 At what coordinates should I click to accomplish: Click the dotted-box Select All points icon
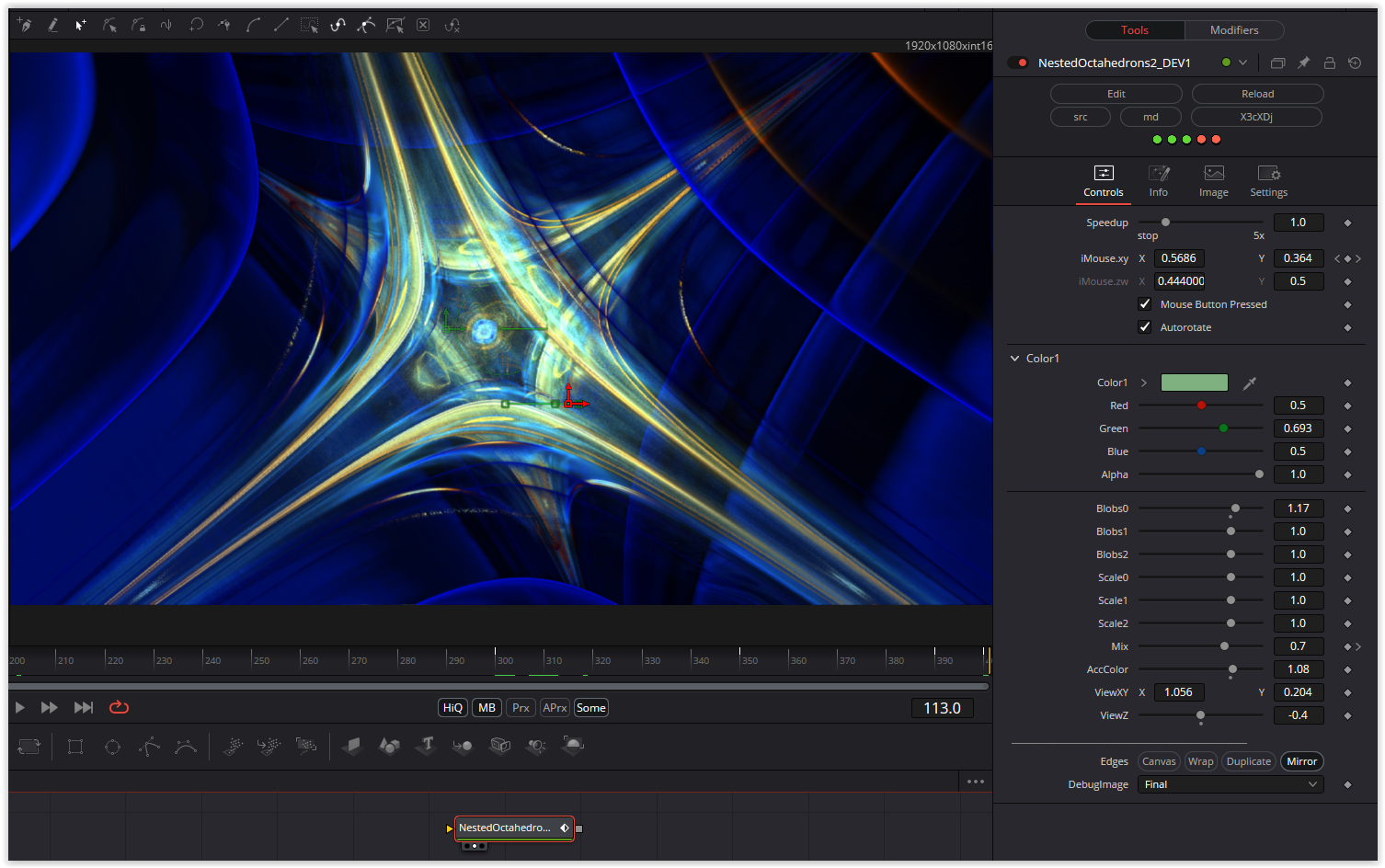pos(310,25)
